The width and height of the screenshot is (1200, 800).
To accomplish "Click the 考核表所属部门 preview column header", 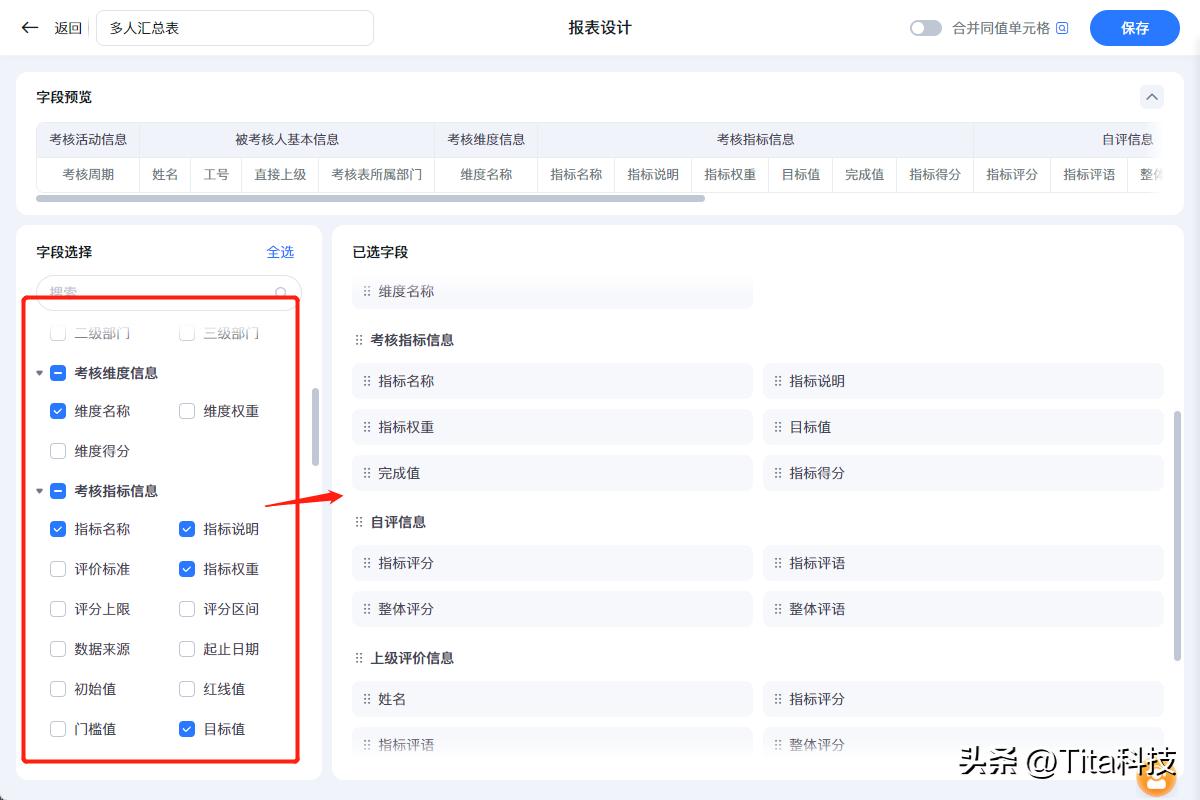I will 377,174.
